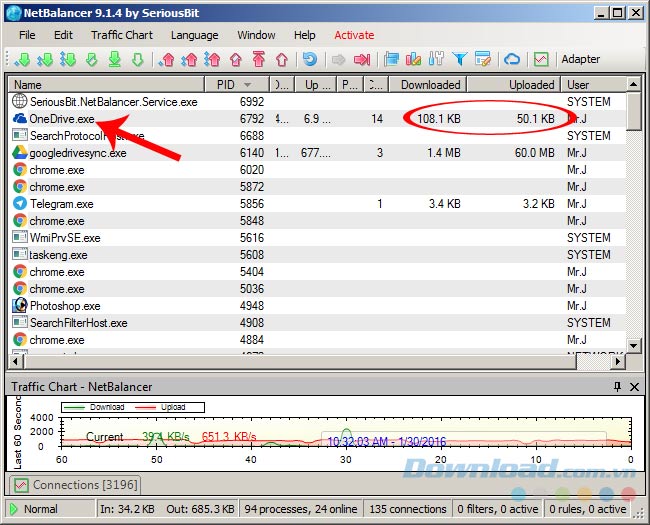Image resolution: width=650 pixels, height=525 pixels.
Task: Click the blue reset circular arrow icon
Action: click(310, 59)
